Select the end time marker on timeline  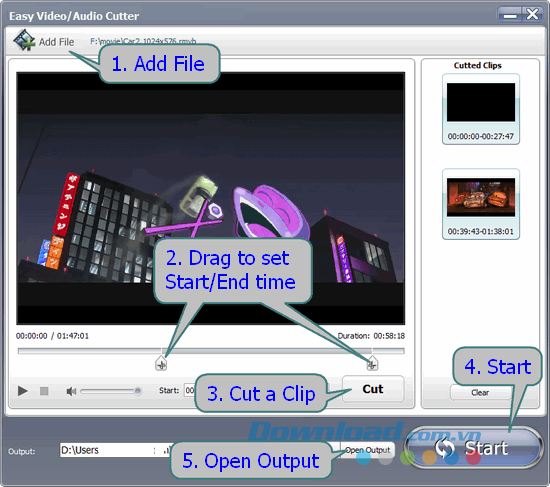(372, 363)
